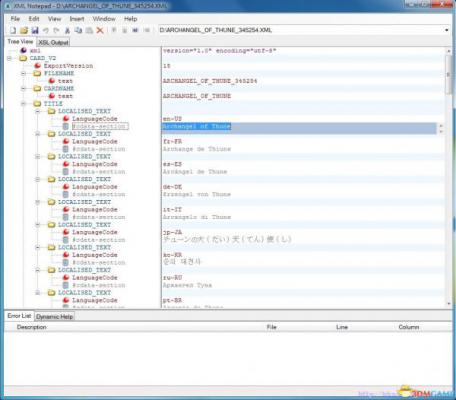456x400 pixels.
Task: Switch to the Dynamic Help tab
Action: click(x=55, y=317)
